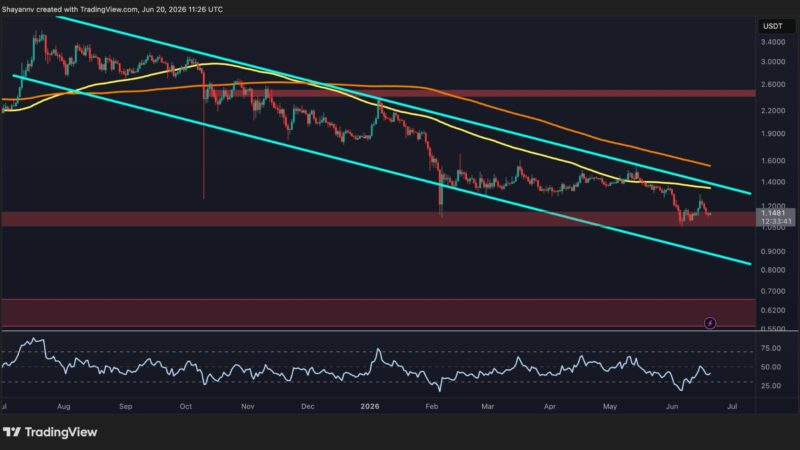Click the 1.9000 price axis label
800x450 pixels.
click(772, 134)
